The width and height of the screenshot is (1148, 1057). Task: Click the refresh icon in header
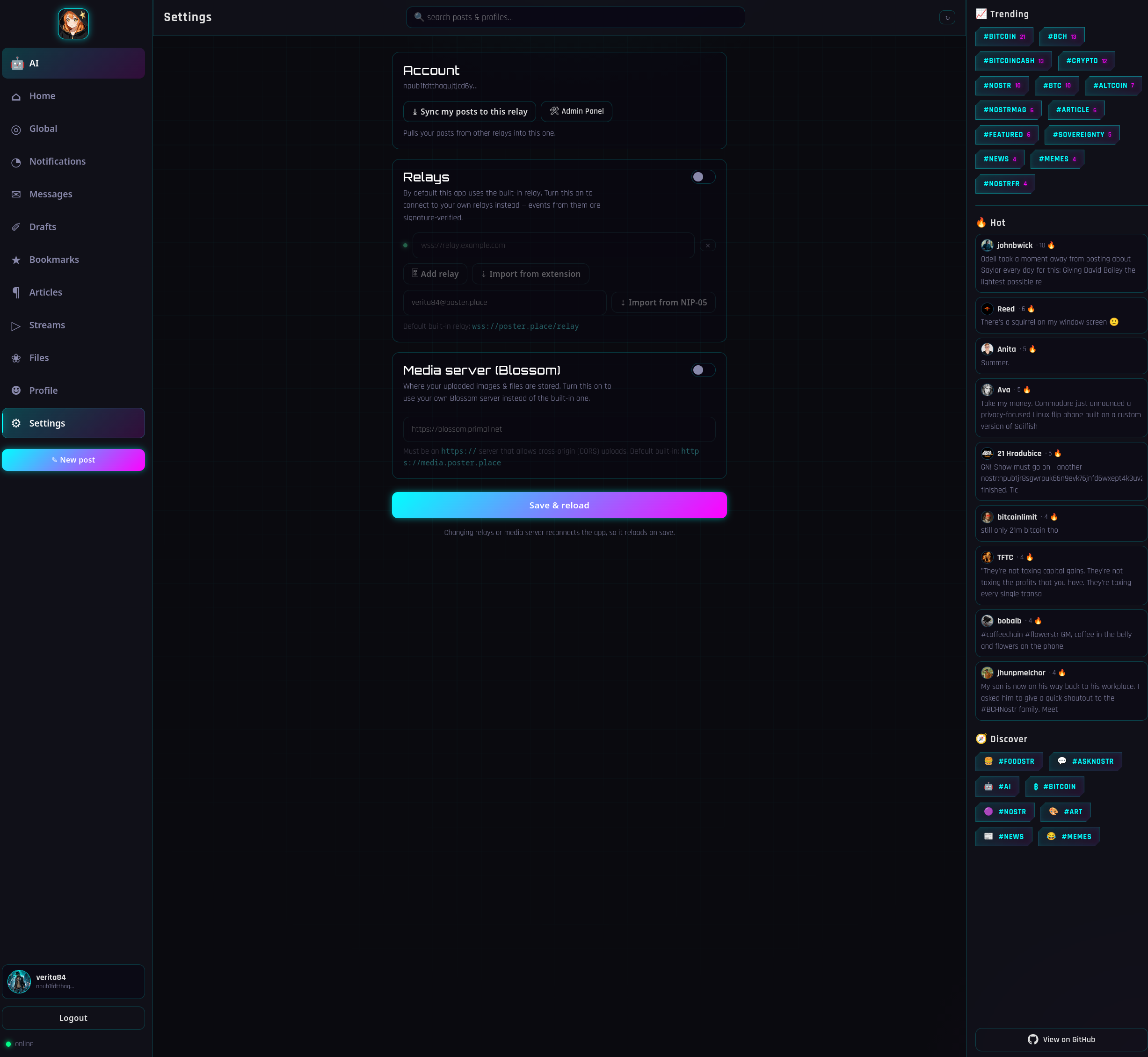coord(947,18)
